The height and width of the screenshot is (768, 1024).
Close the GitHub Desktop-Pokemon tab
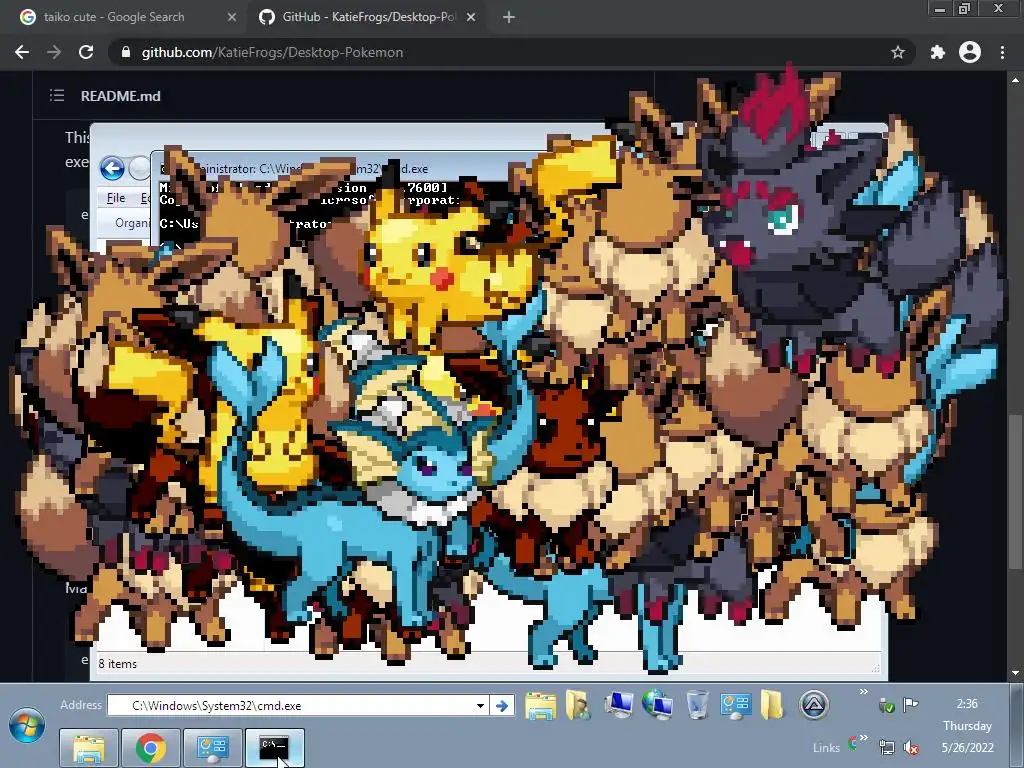(471, 18)
